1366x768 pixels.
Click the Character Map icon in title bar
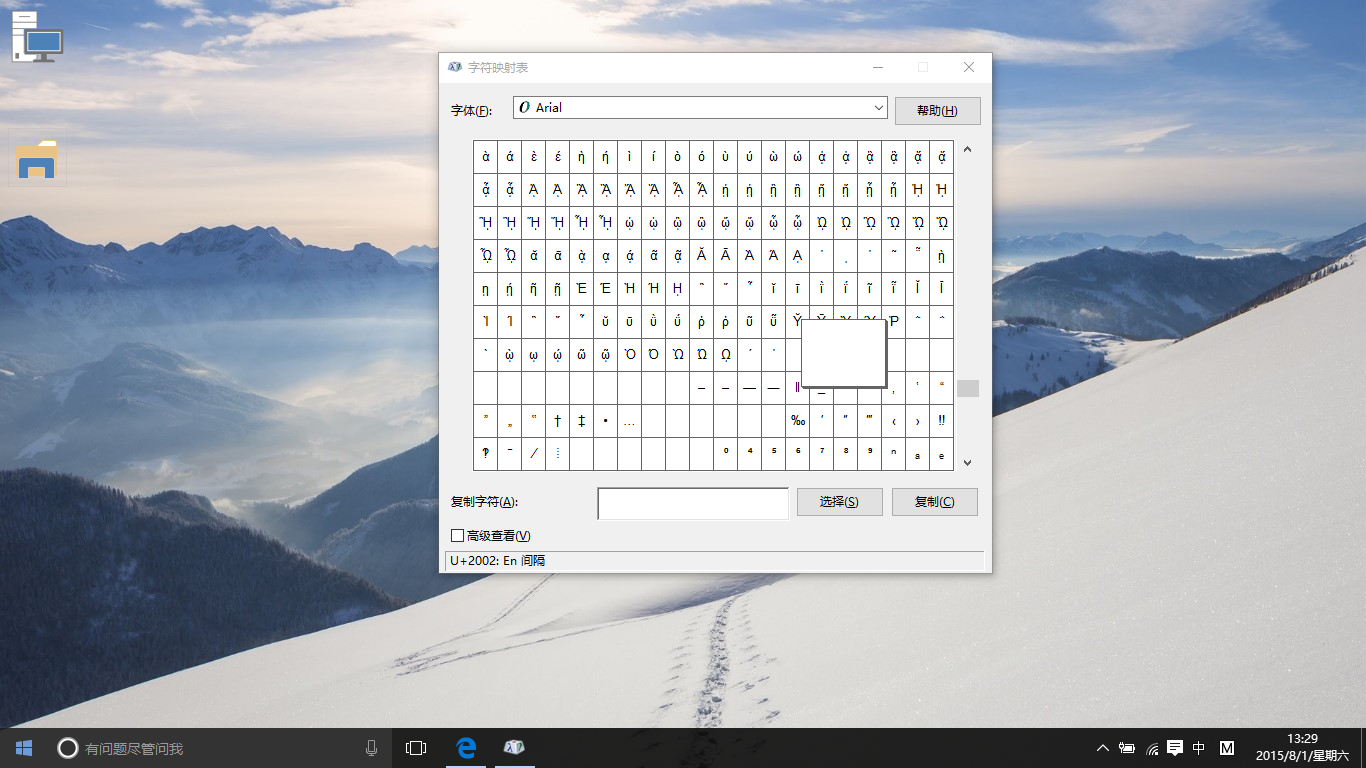click(x=455, y=67)
